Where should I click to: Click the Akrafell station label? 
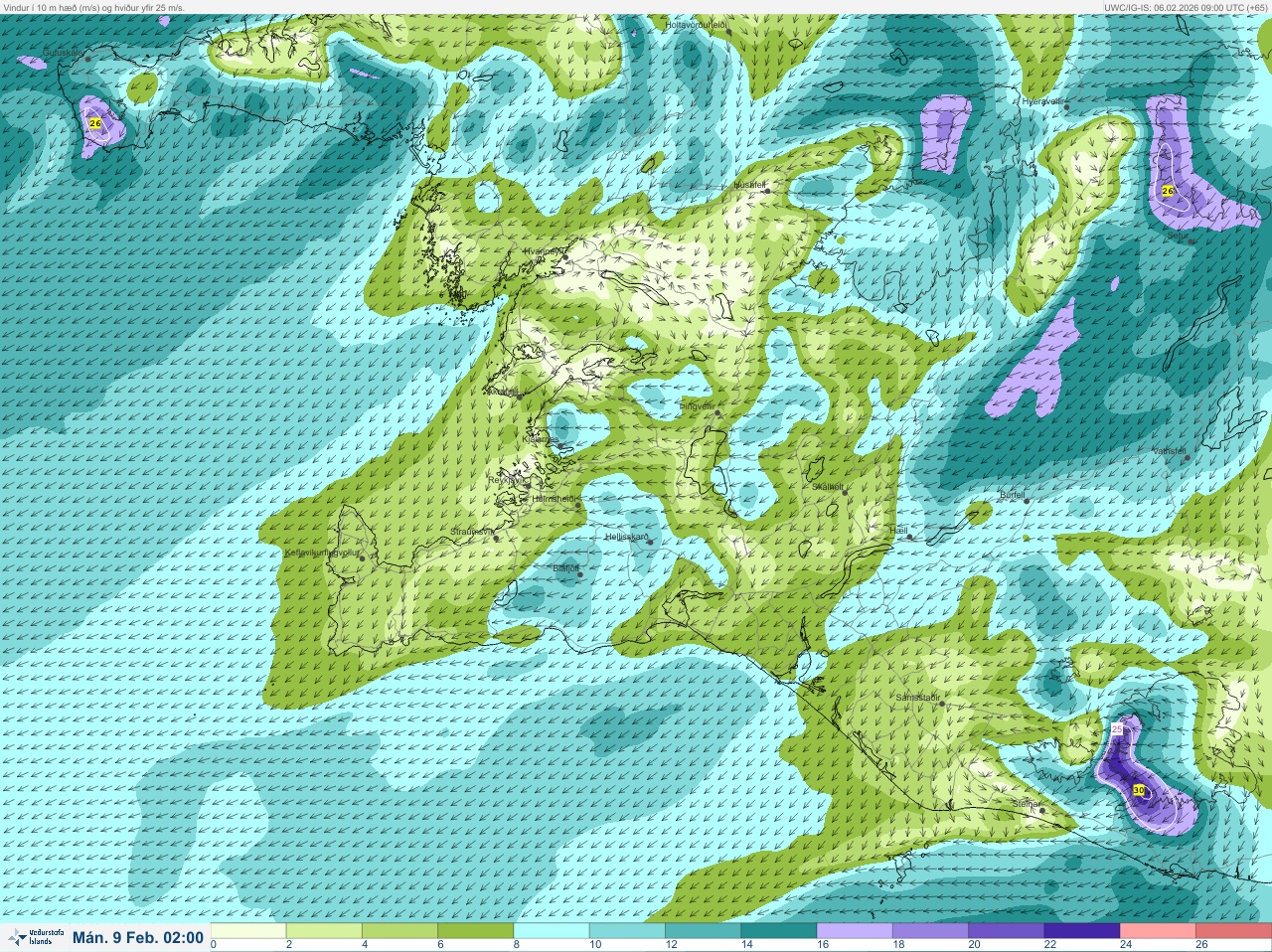point(502,392)
